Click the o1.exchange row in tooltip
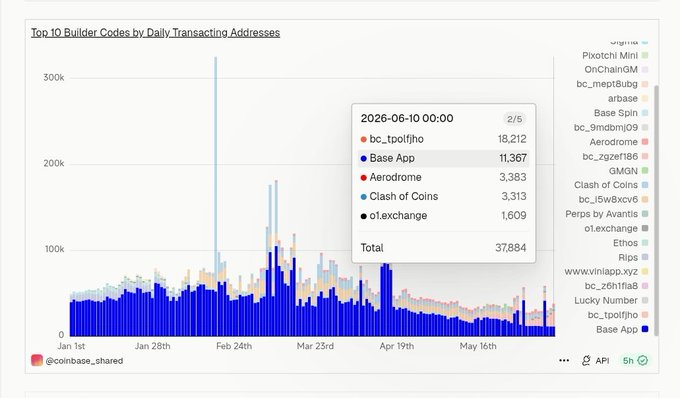 443,215
